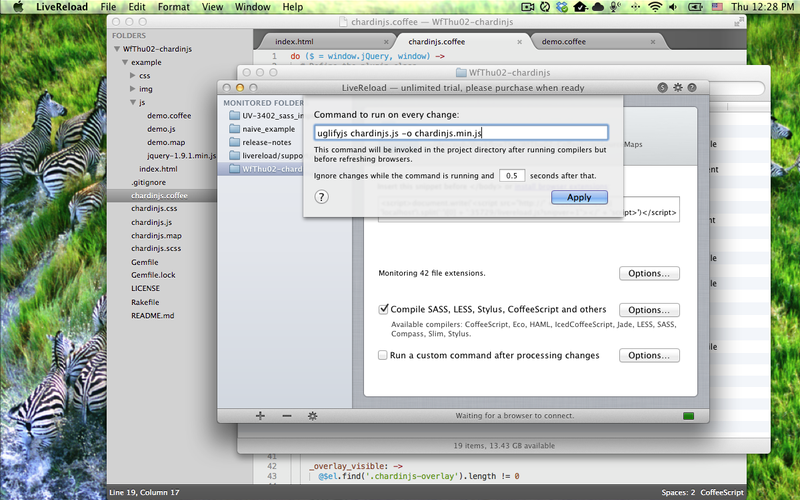
Task: Open README.md in the sidebar
Action: point(153,315)
